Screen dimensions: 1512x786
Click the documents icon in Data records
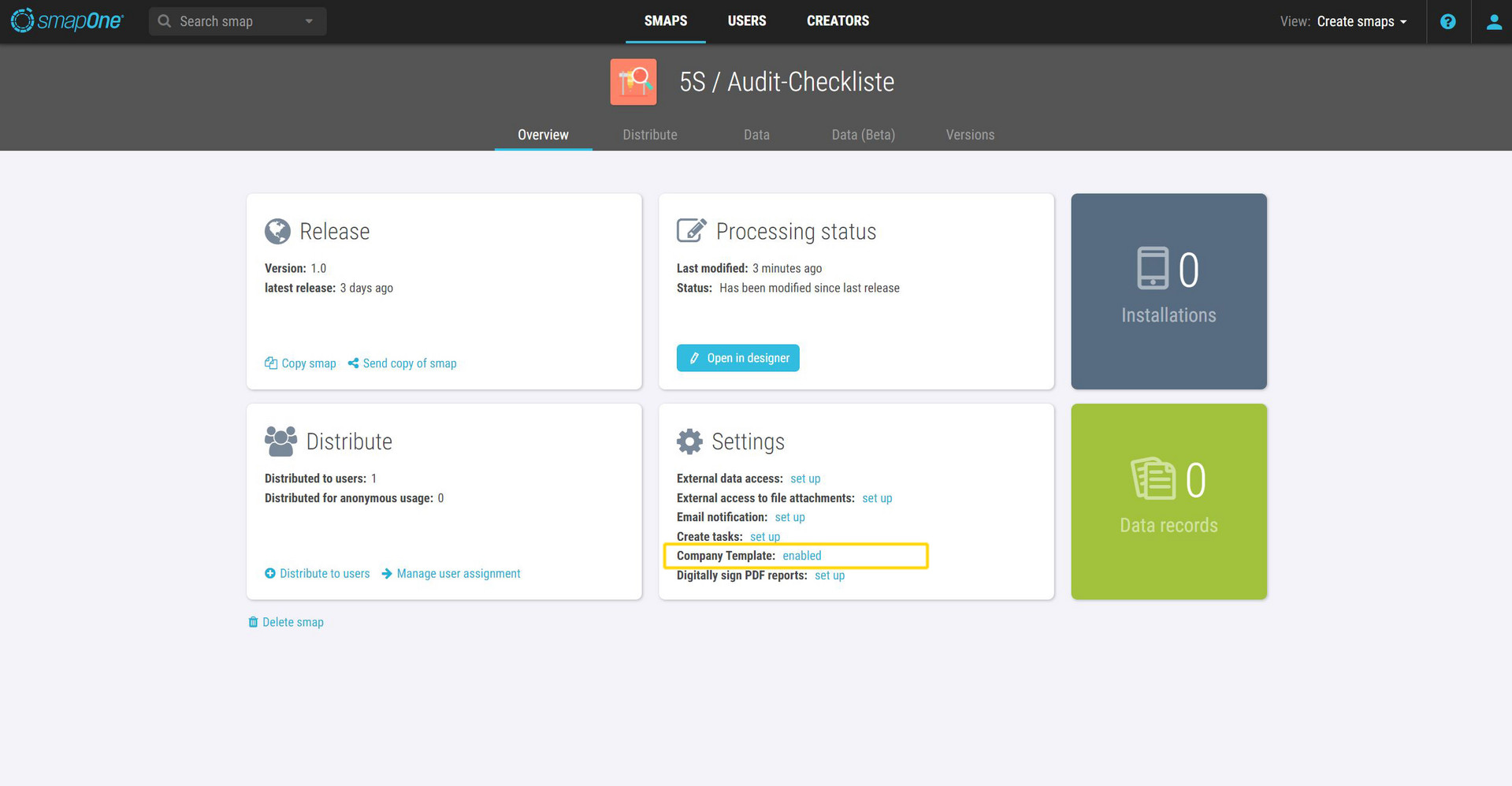(1154, 479)
